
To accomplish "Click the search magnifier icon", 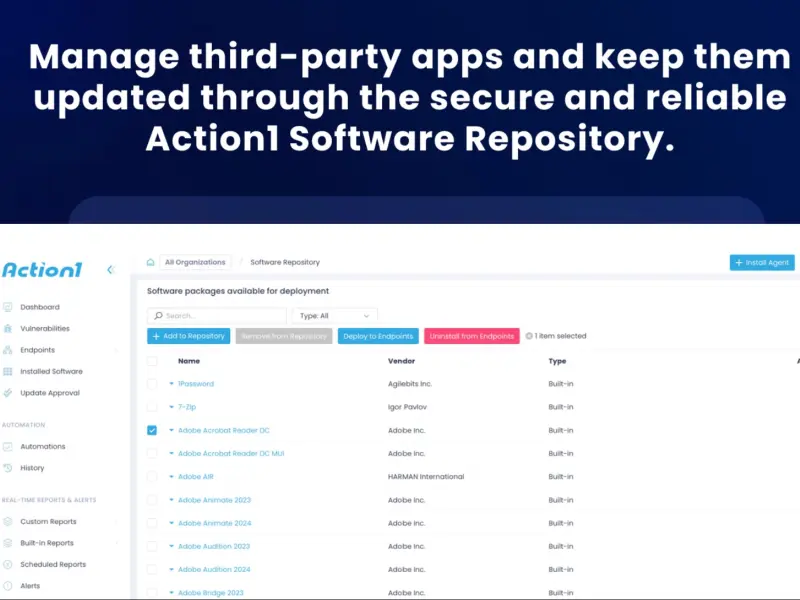I will pos(159,316).
